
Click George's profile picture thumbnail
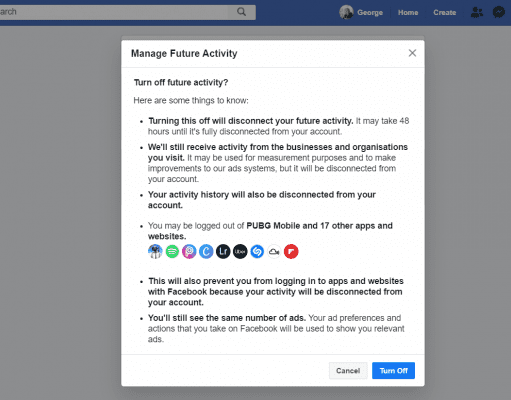346,12
